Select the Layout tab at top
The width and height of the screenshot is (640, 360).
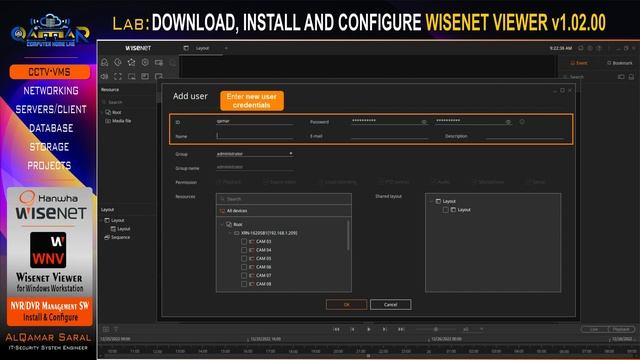point(202,48)
